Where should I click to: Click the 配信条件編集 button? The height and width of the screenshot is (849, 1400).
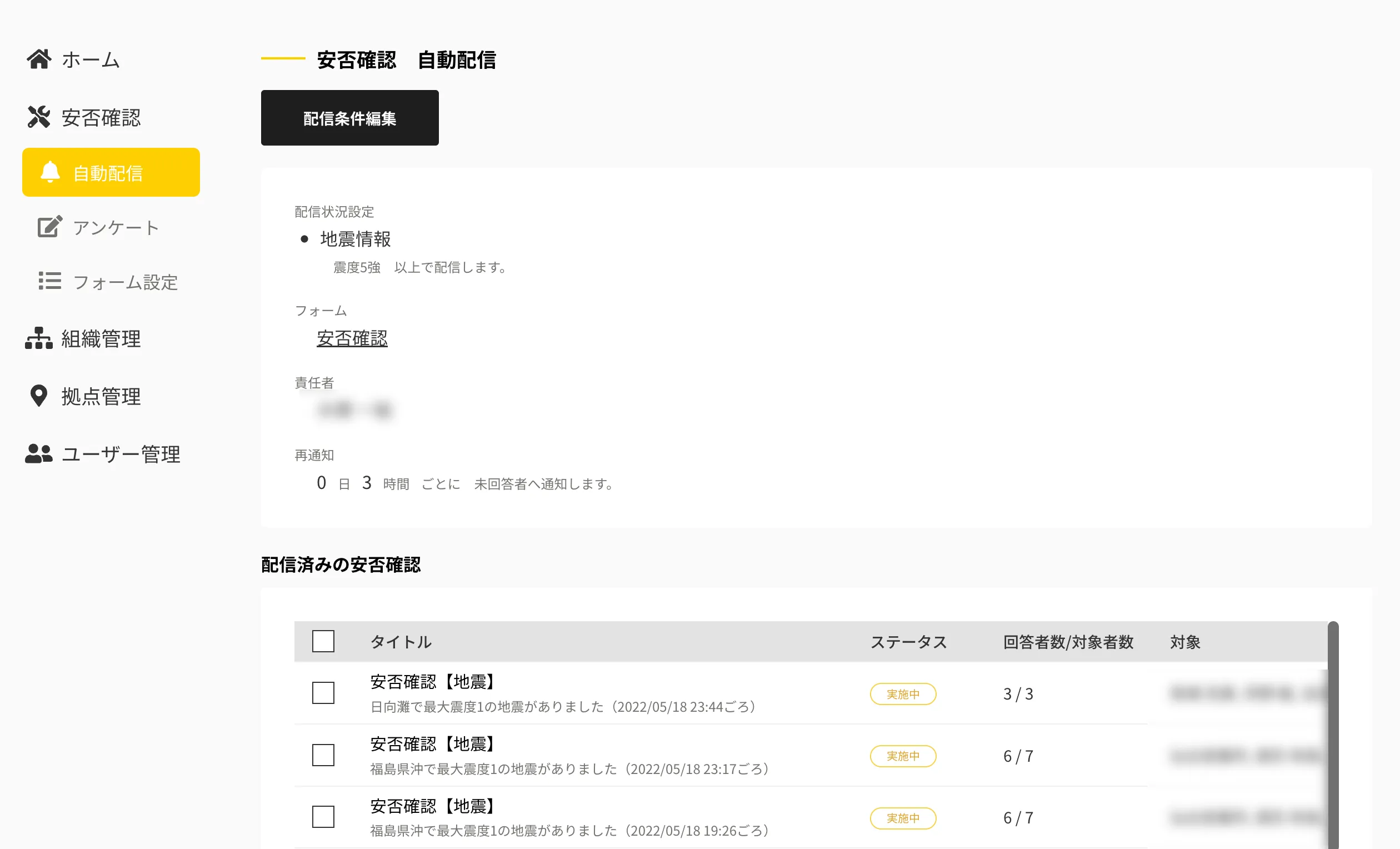point(349,118)
